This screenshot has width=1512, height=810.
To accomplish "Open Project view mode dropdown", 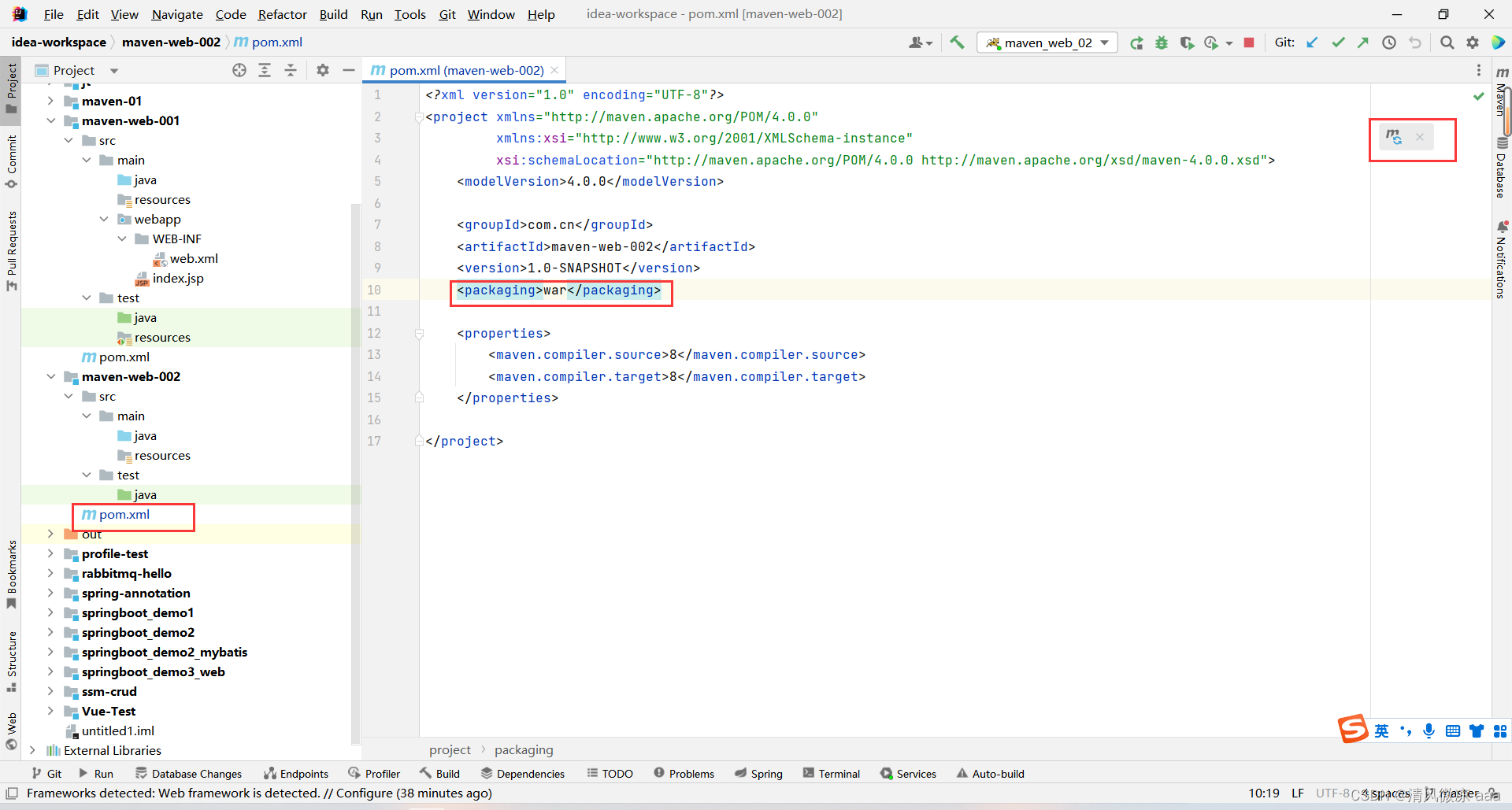I will 114,70.
